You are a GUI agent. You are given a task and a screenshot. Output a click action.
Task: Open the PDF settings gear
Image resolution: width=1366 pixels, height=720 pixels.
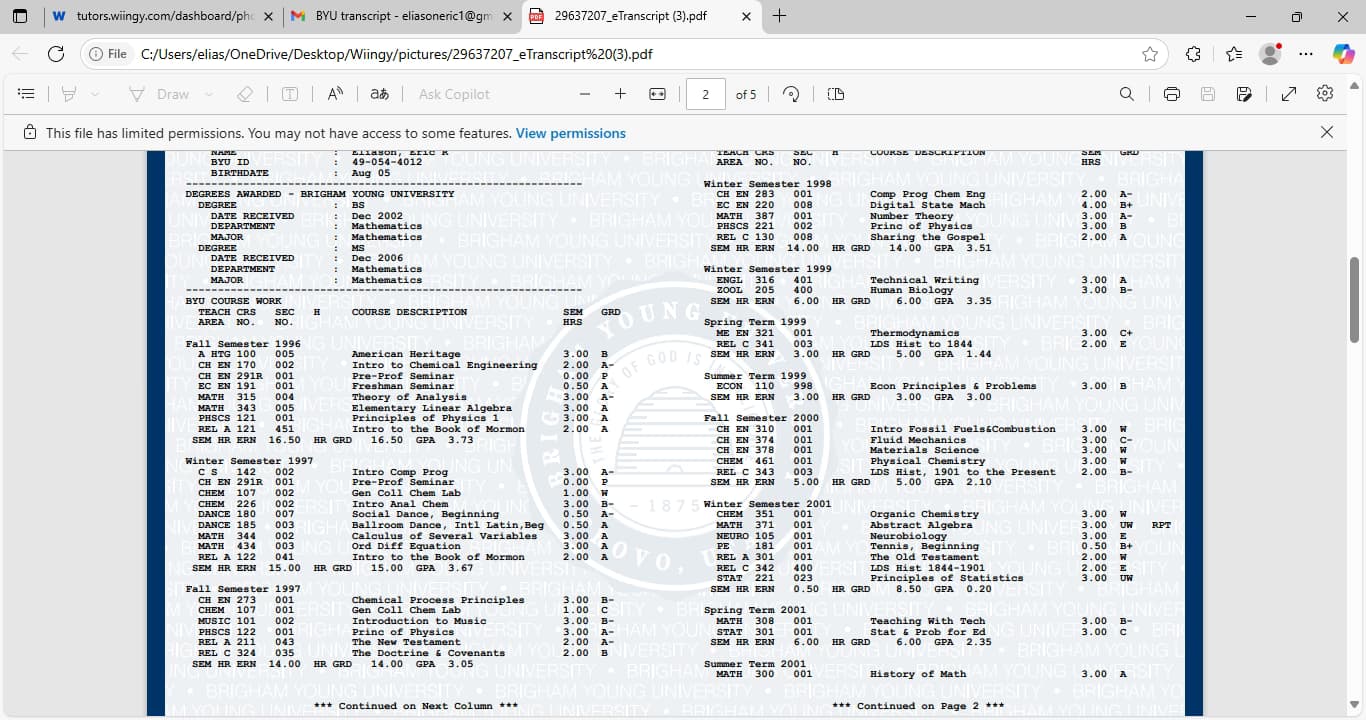pyautogui.click(x=1325, y=94)
